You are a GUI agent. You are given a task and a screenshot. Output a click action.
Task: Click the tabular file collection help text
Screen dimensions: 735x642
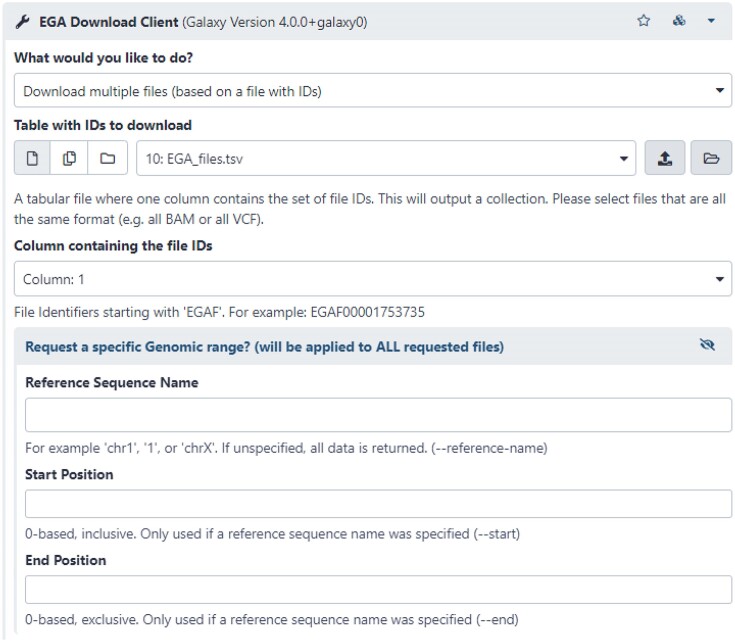click(x=370, y=209)
